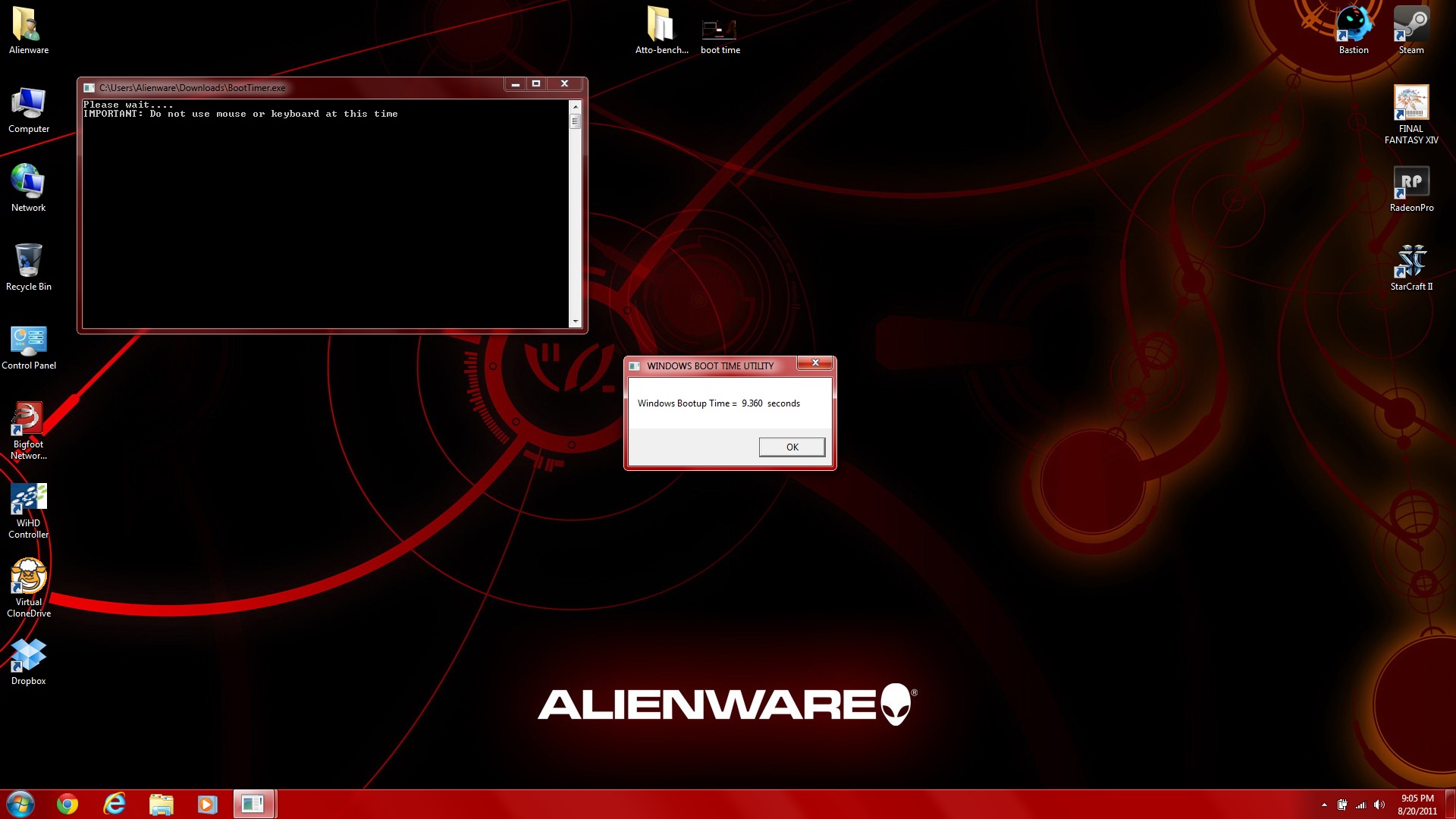Viewport: 1456px width, 819px height.
Task: Open Control Panel desktop shortcut
Action: click(28, 347)
